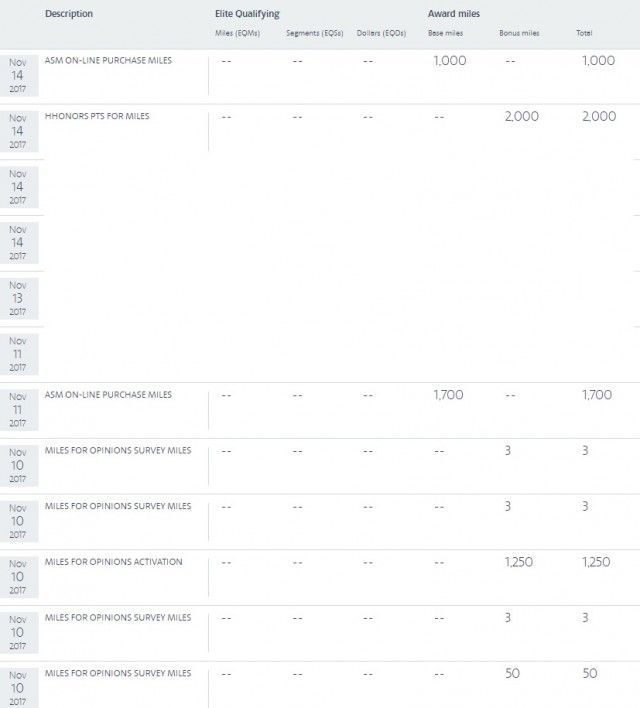Select the Bonus miles column header

click(x=519, y=33)
